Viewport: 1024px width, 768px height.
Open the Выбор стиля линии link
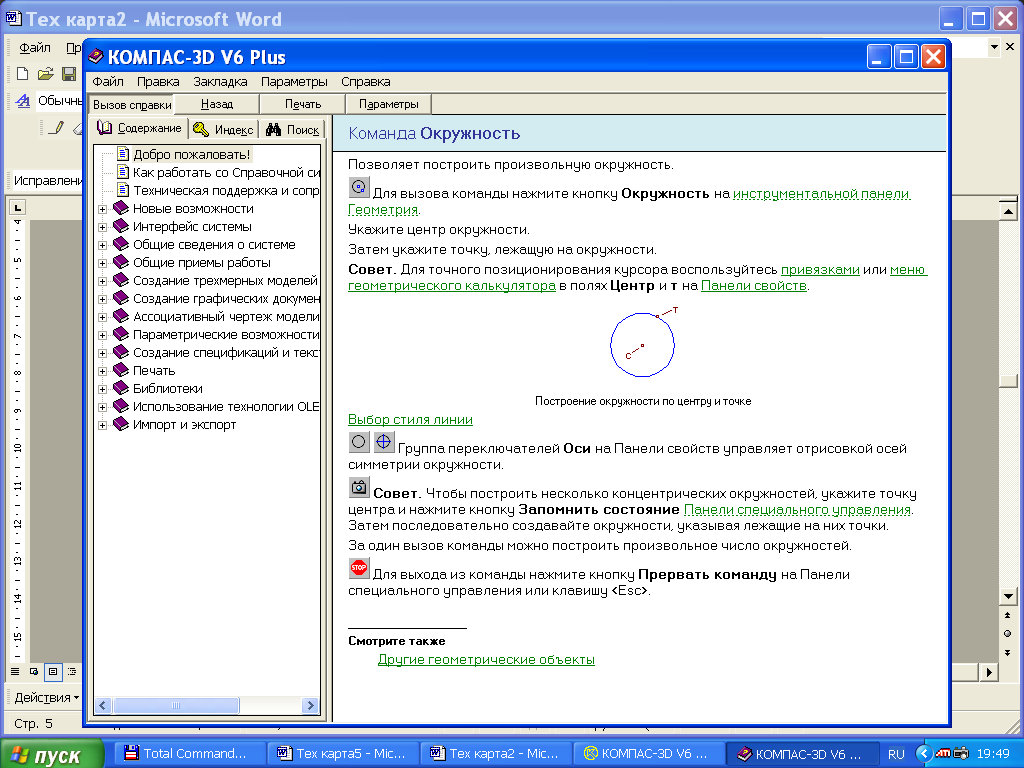[x=410, y=419]
